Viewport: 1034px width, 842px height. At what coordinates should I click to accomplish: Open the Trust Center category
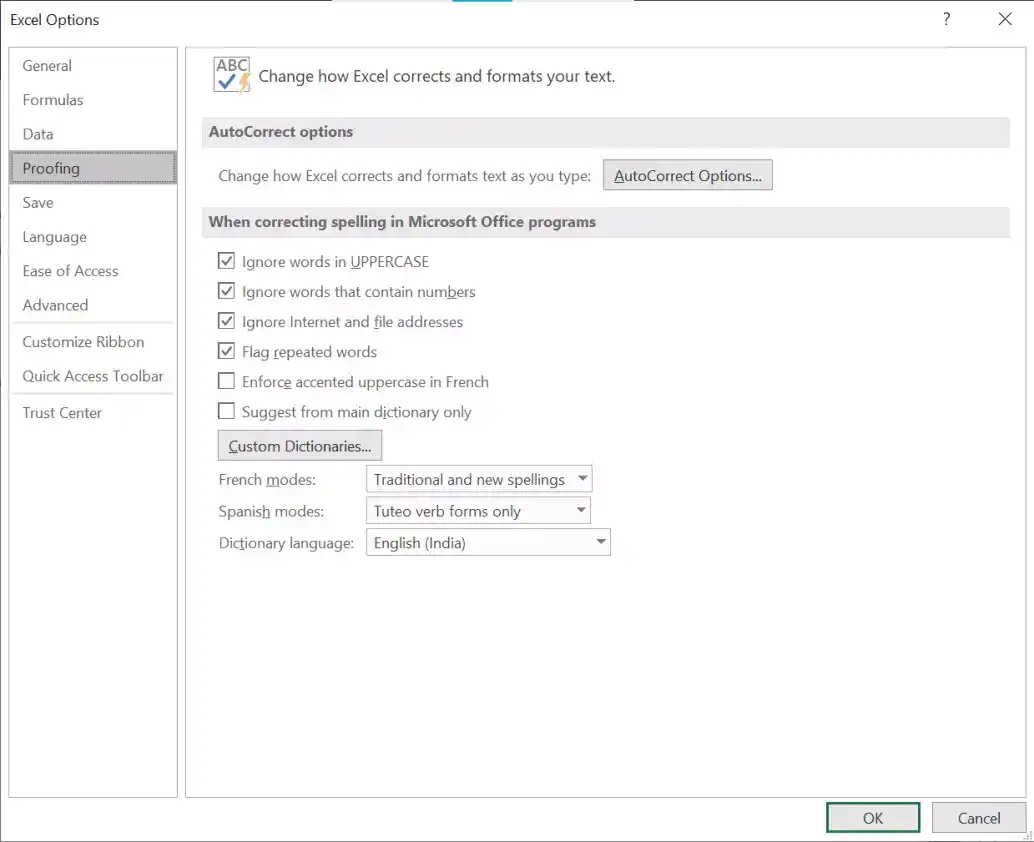[x=93, y=413]
